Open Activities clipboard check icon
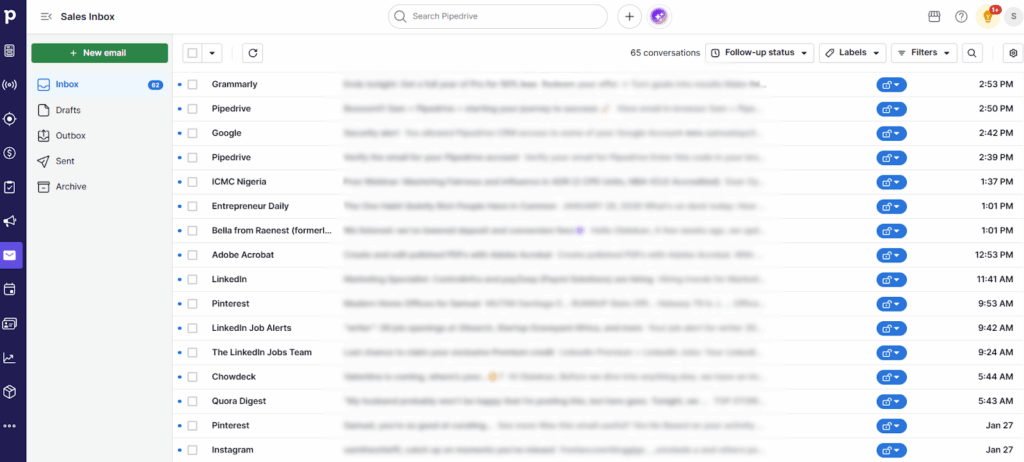 (x=10, y=188)
